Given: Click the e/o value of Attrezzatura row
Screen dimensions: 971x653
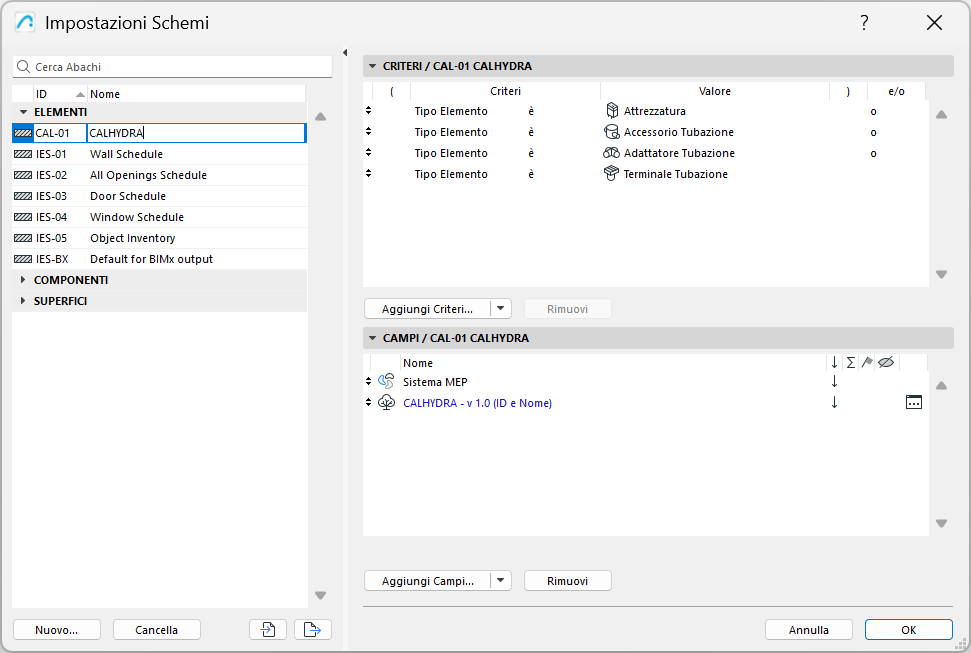Looking at the screenshot, I should pos(873,112).
